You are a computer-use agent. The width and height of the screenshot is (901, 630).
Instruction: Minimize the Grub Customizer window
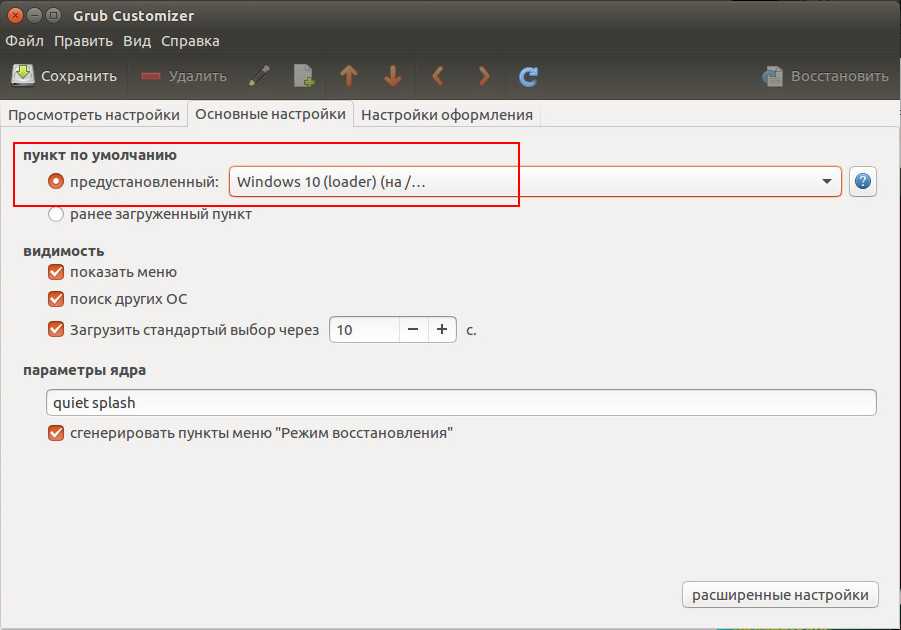(34, 16)
